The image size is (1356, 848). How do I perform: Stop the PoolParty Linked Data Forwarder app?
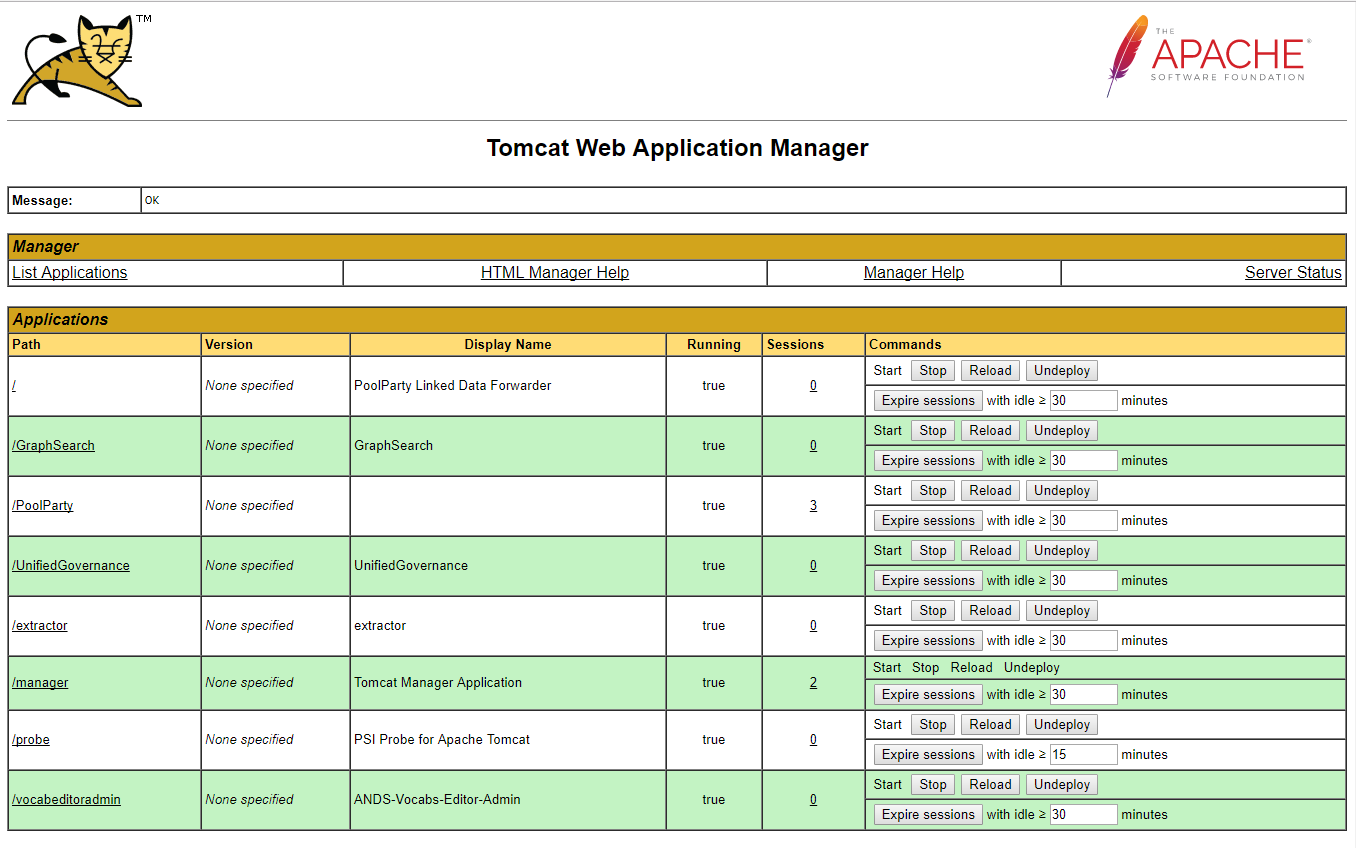(x=933, y=370)
